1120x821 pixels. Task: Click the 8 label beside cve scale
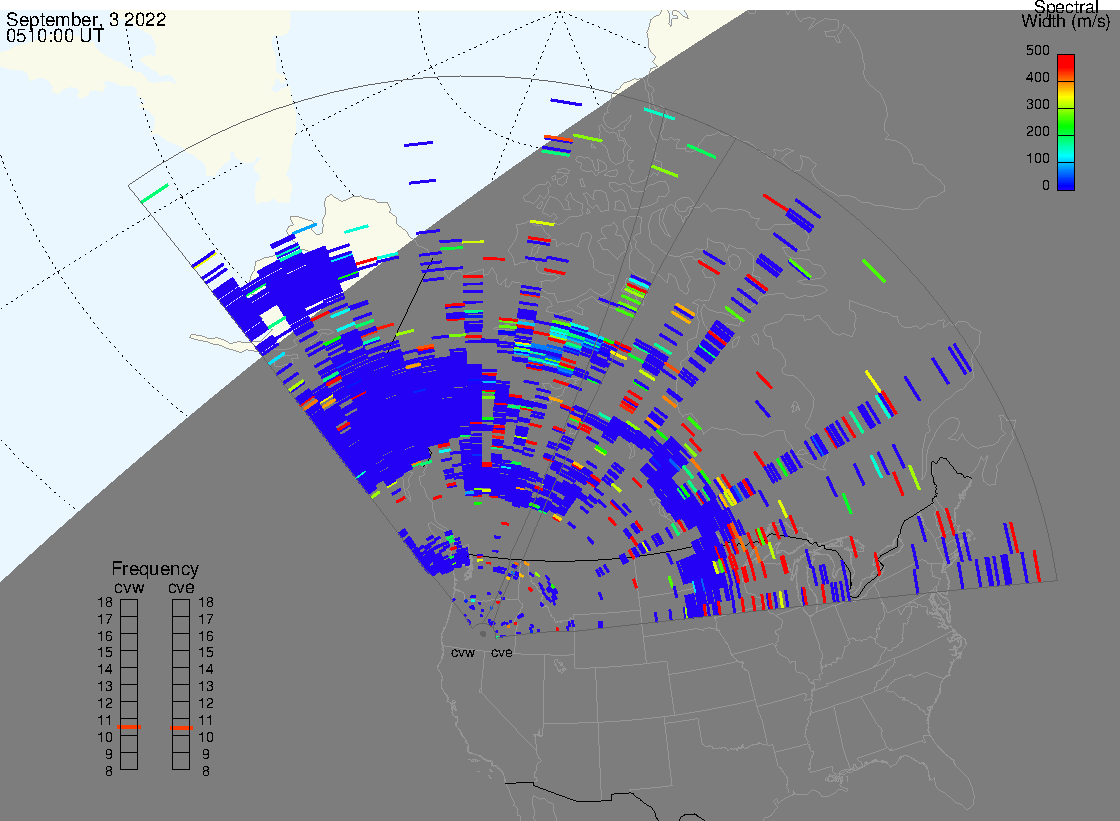[206, 771]
